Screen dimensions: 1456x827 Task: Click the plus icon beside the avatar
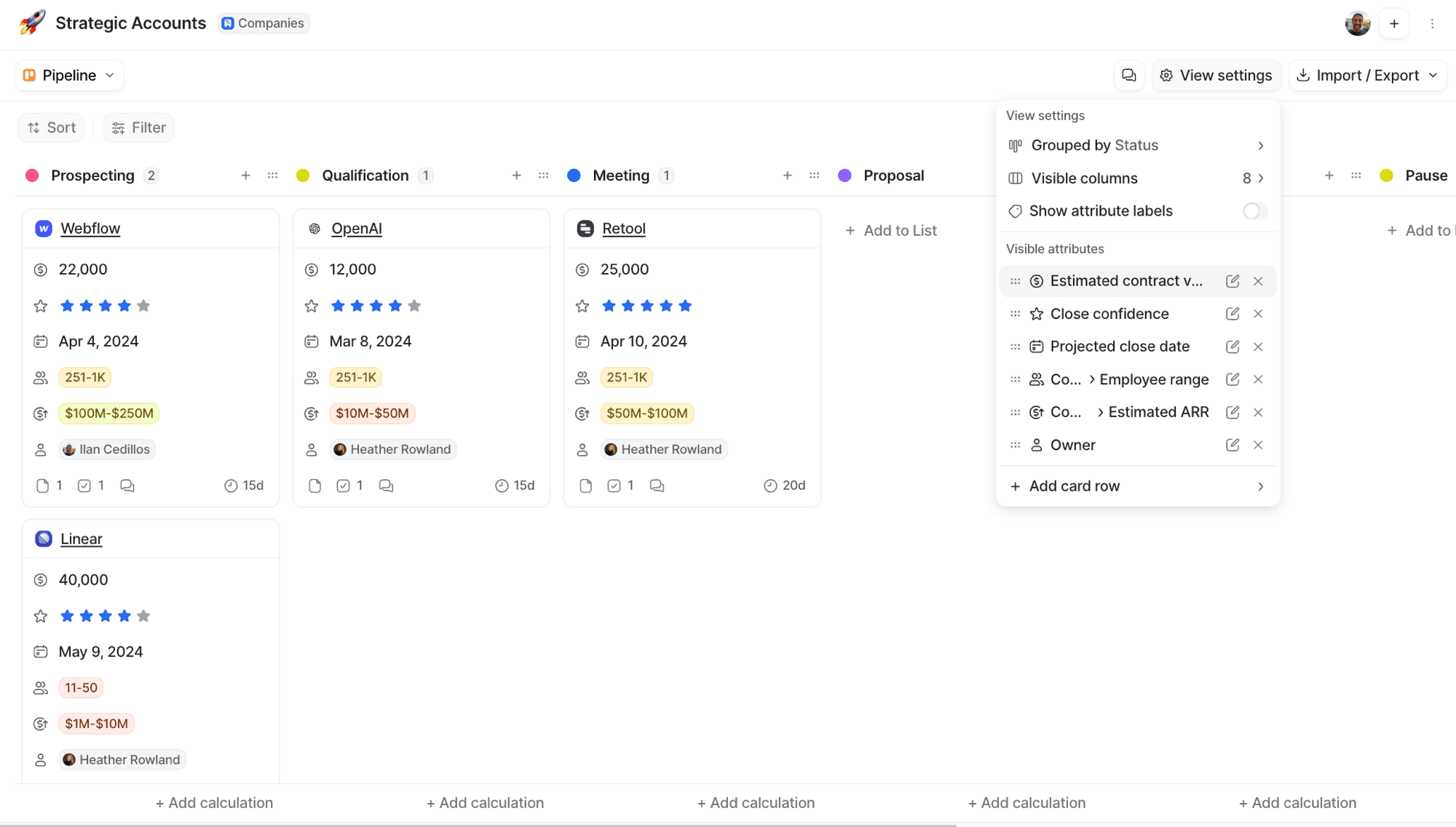(1394, 23)
